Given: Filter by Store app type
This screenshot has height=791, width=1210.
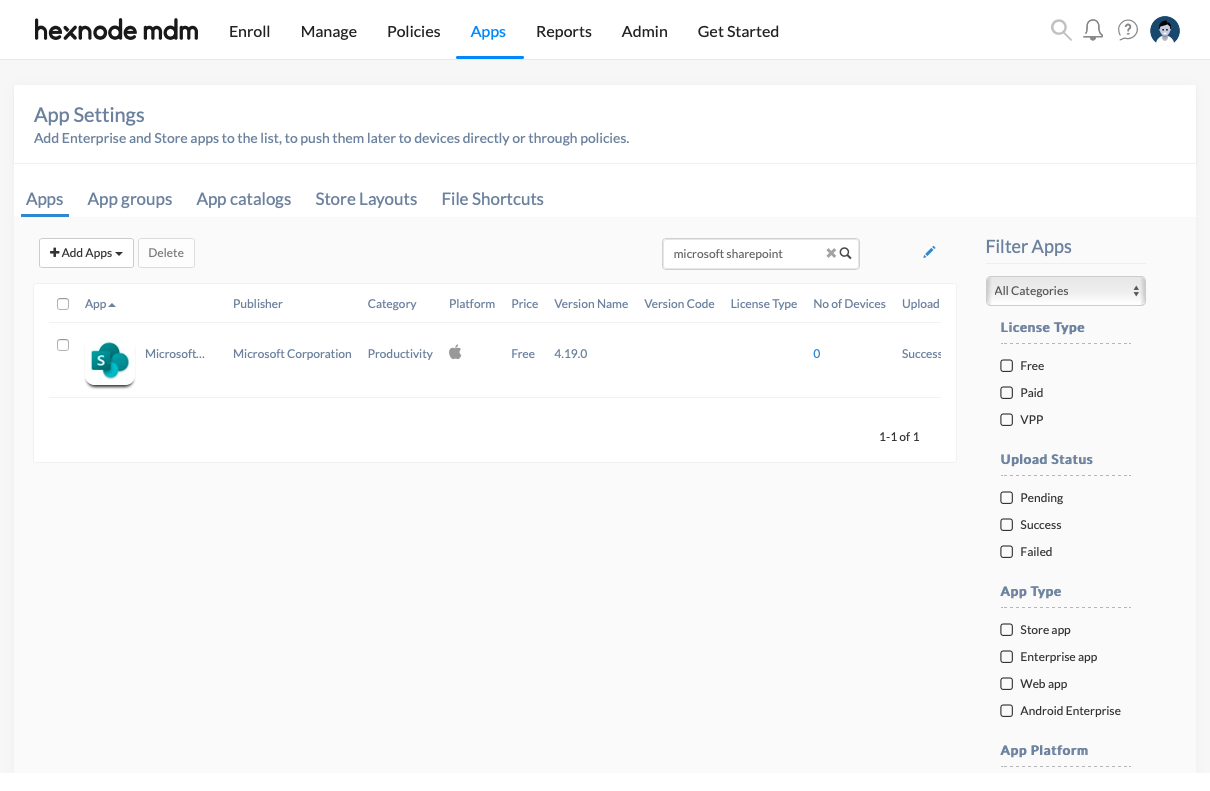Looking at the screenshot, I should point(1007,630).
